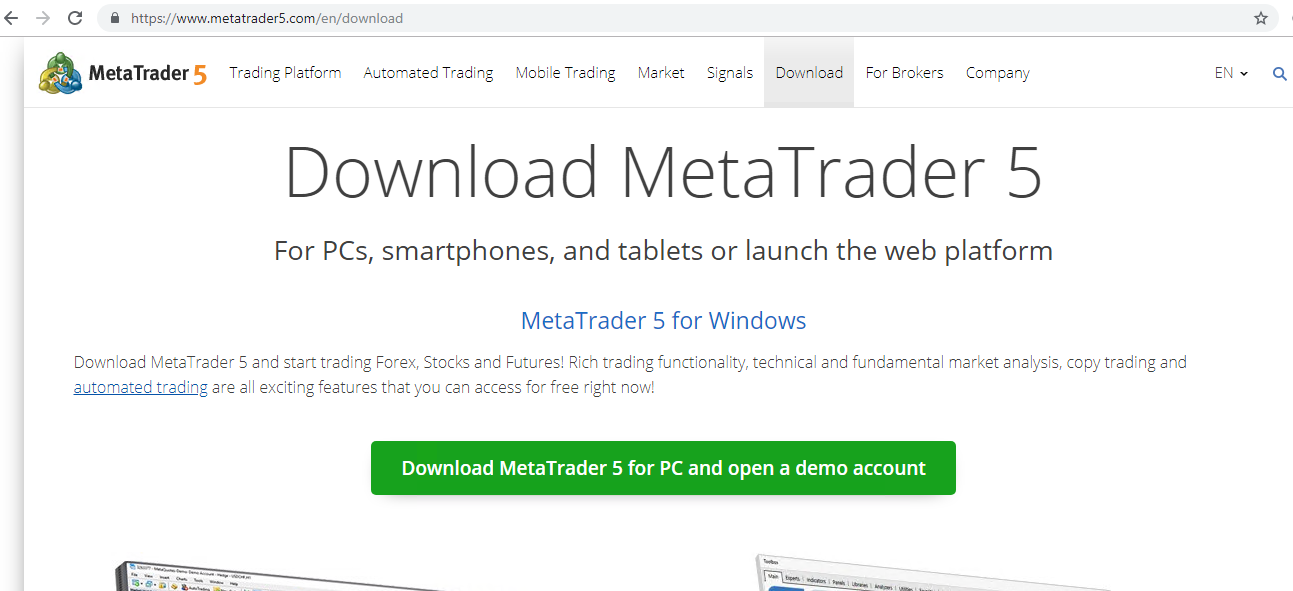Viewport: 1293px width, 591px height.
Task: Click the MetaTrader 5 logo
Action: [x=120, y=72]
